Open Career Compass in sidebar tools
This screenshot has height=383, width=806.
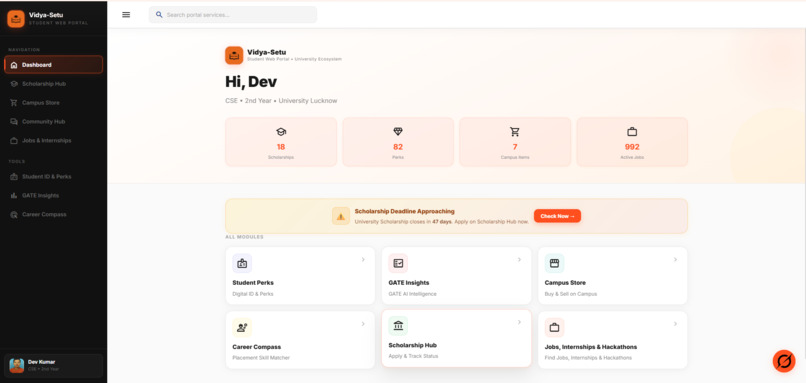53,214
